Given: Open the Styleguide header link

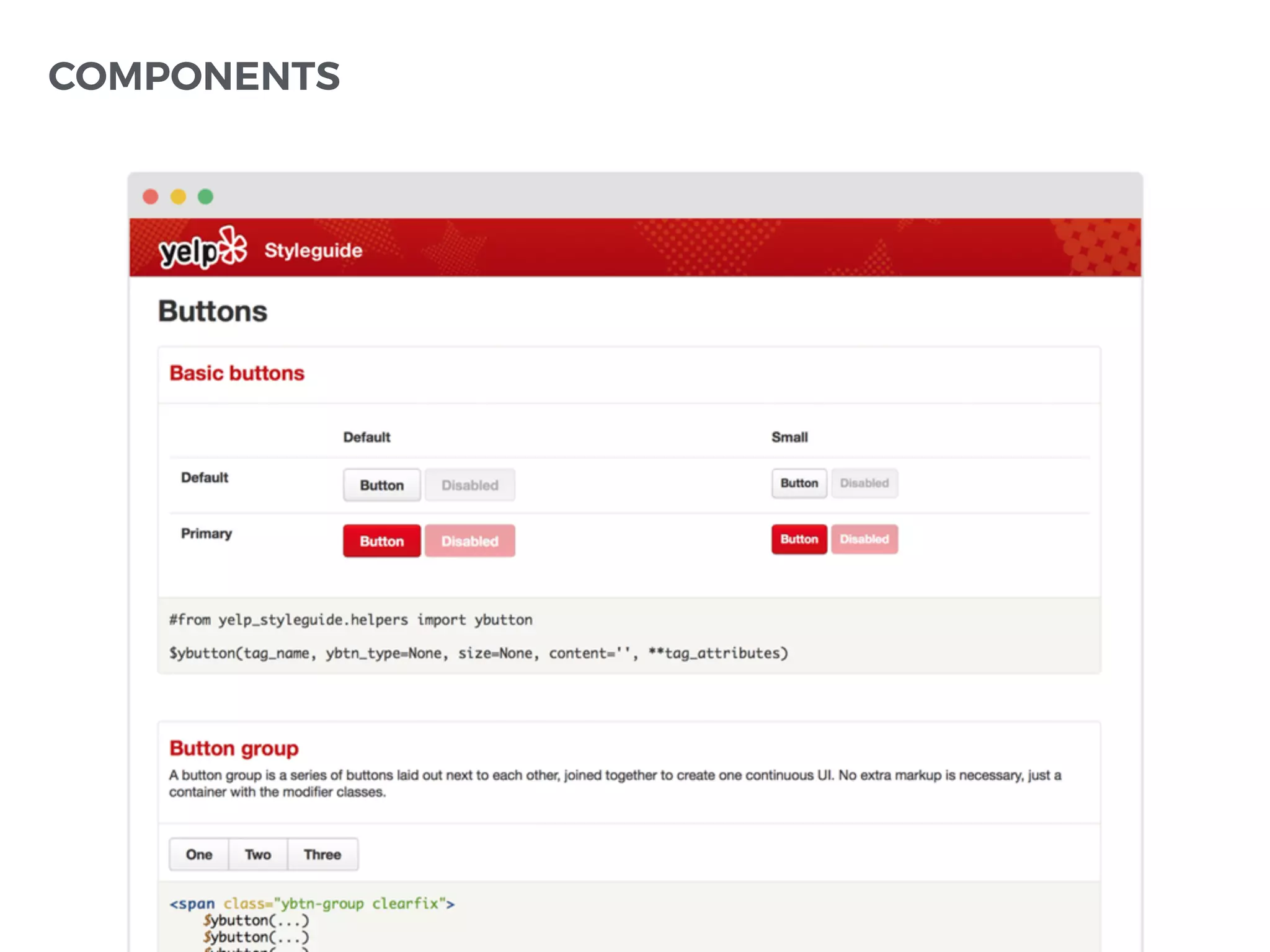Looking at the screenshot, I should pyautogui.click(x=313, y=250).
